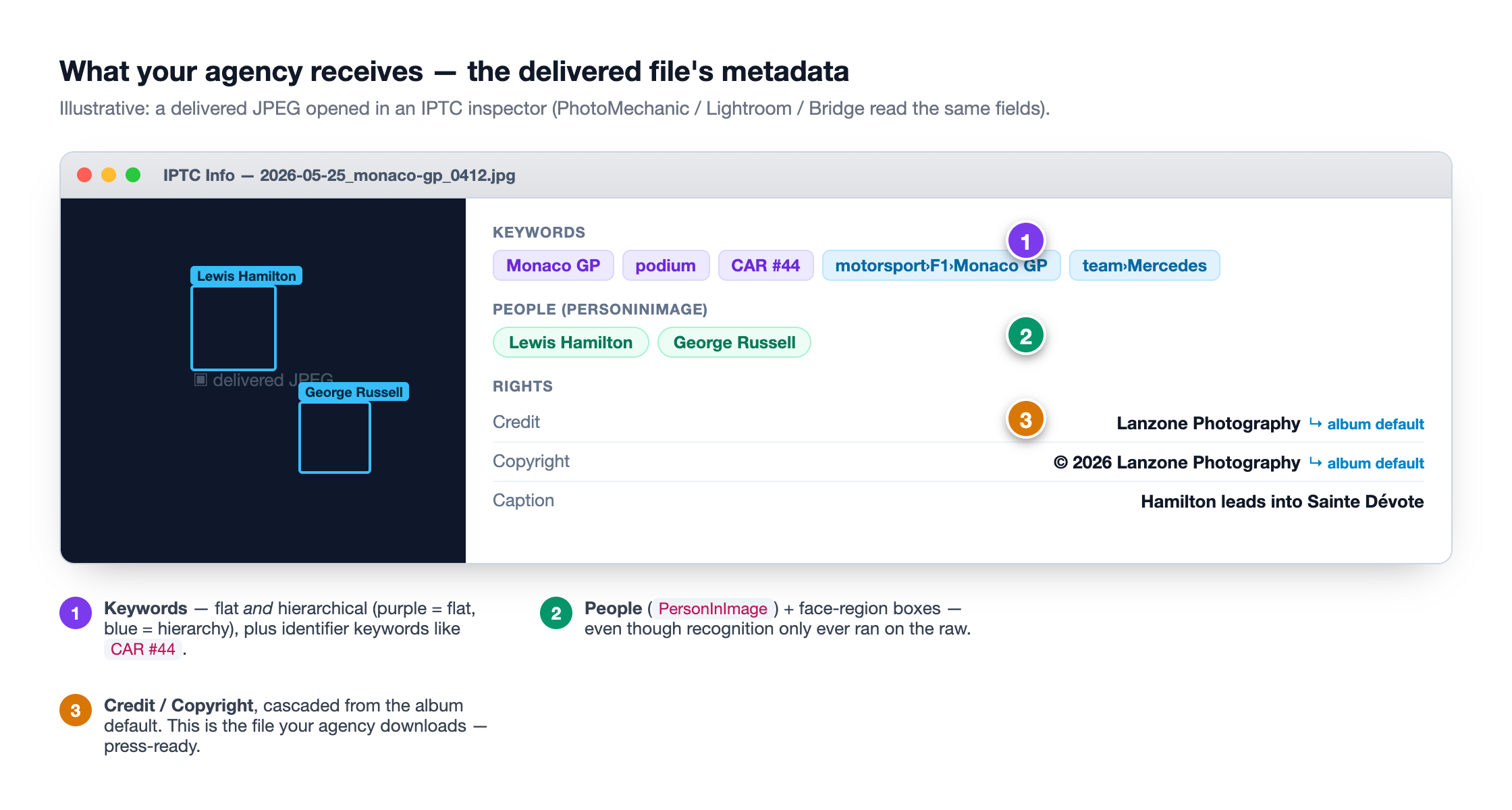Click the KEYWORDS section header
The height and width of the screenshot is (810, 1512).
[539, 232]
